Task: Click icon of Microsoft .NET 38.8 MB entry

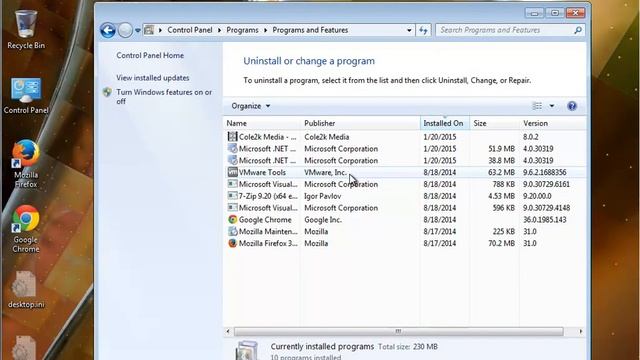Action: 232,160
